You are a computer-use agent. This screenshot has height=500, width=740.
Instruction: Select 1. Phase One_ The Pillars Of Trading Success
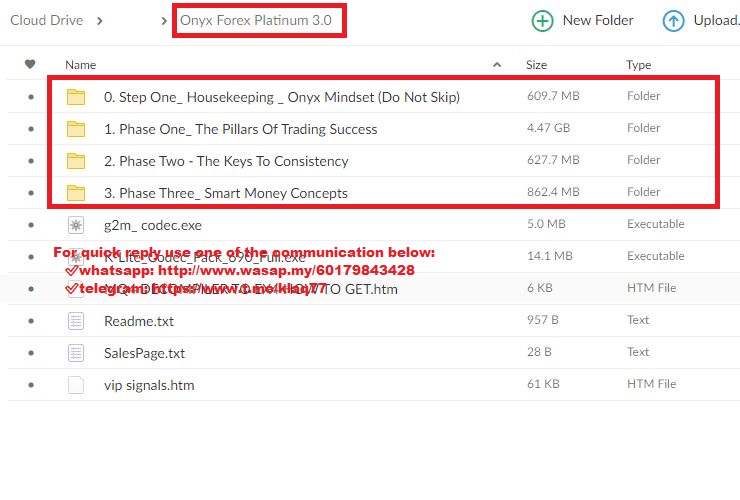(x=241, y=129)
